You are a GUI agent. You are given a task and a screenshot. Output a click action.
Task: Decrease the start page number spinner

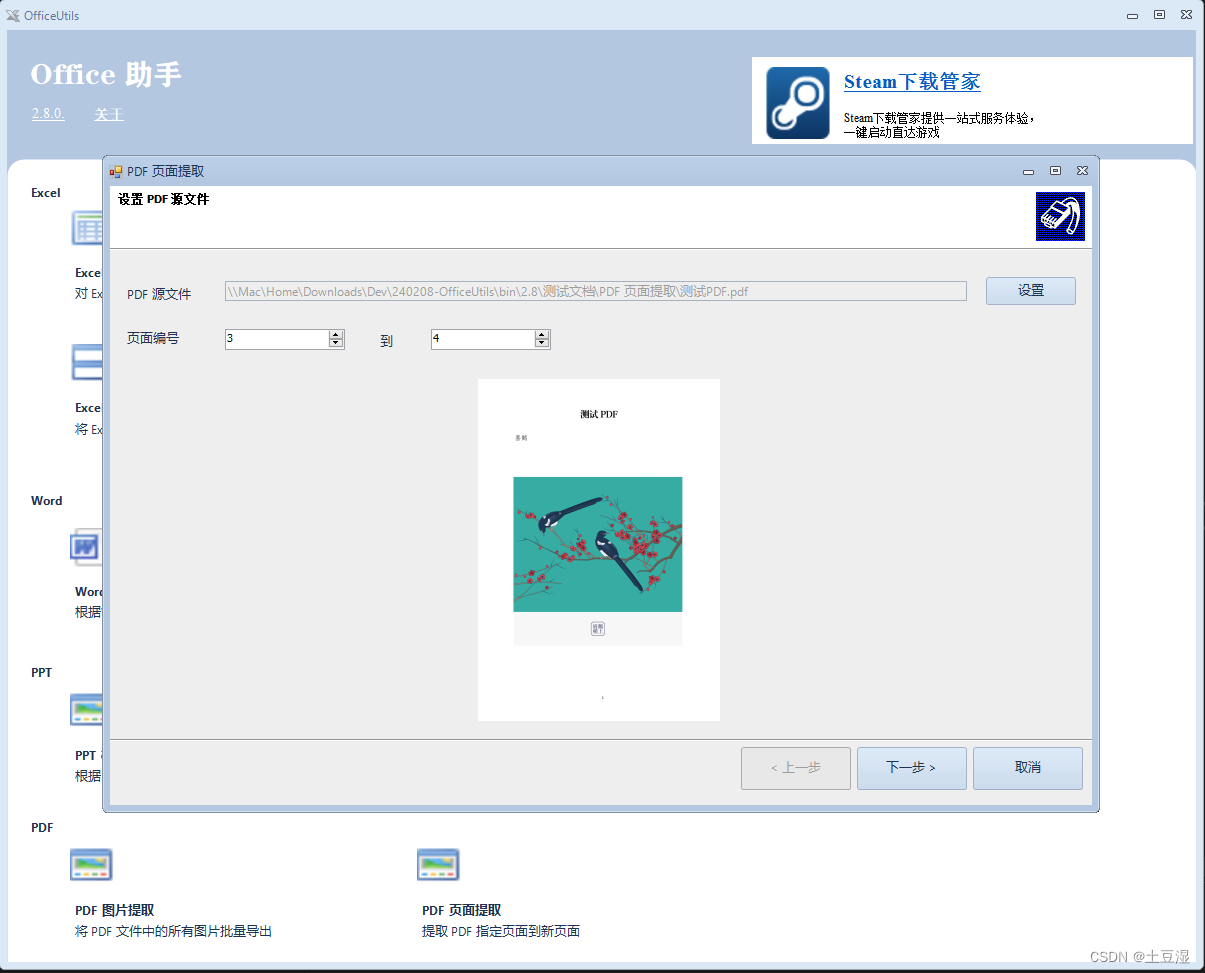point(336,344)
